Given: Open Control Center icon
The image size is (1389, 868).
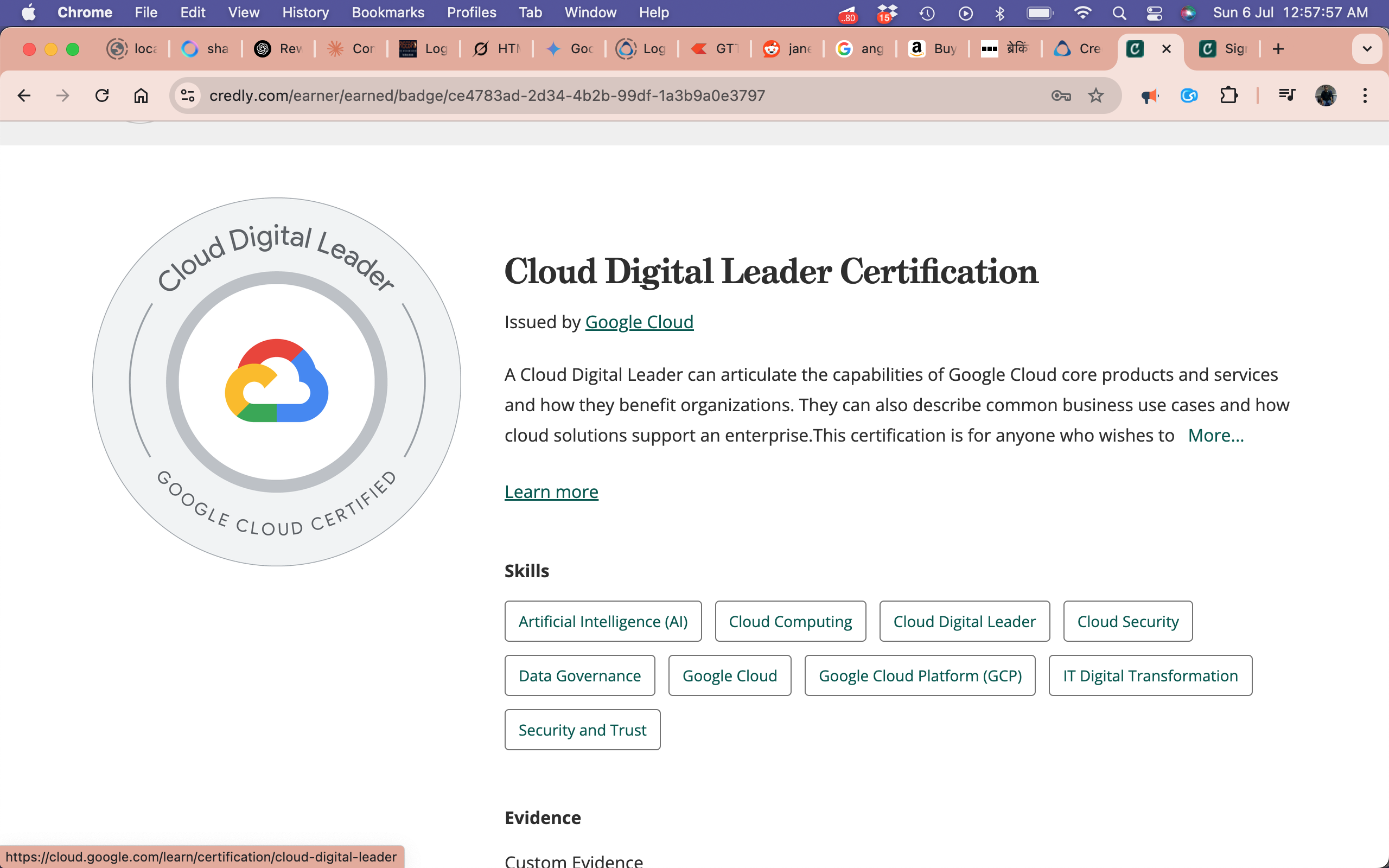Looking at the screenshot, I should pyautogui.click(x=1154, y=12).
